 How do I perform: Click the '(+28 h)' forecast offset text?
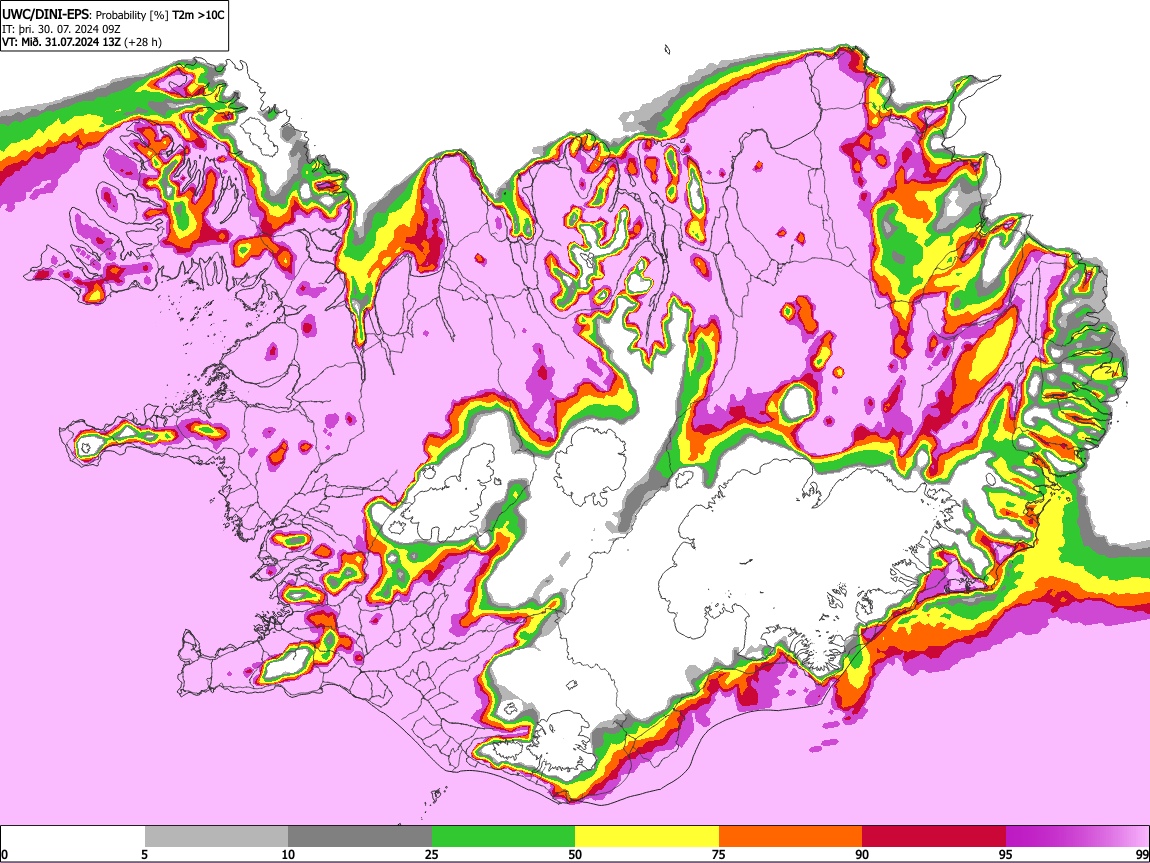143,42
